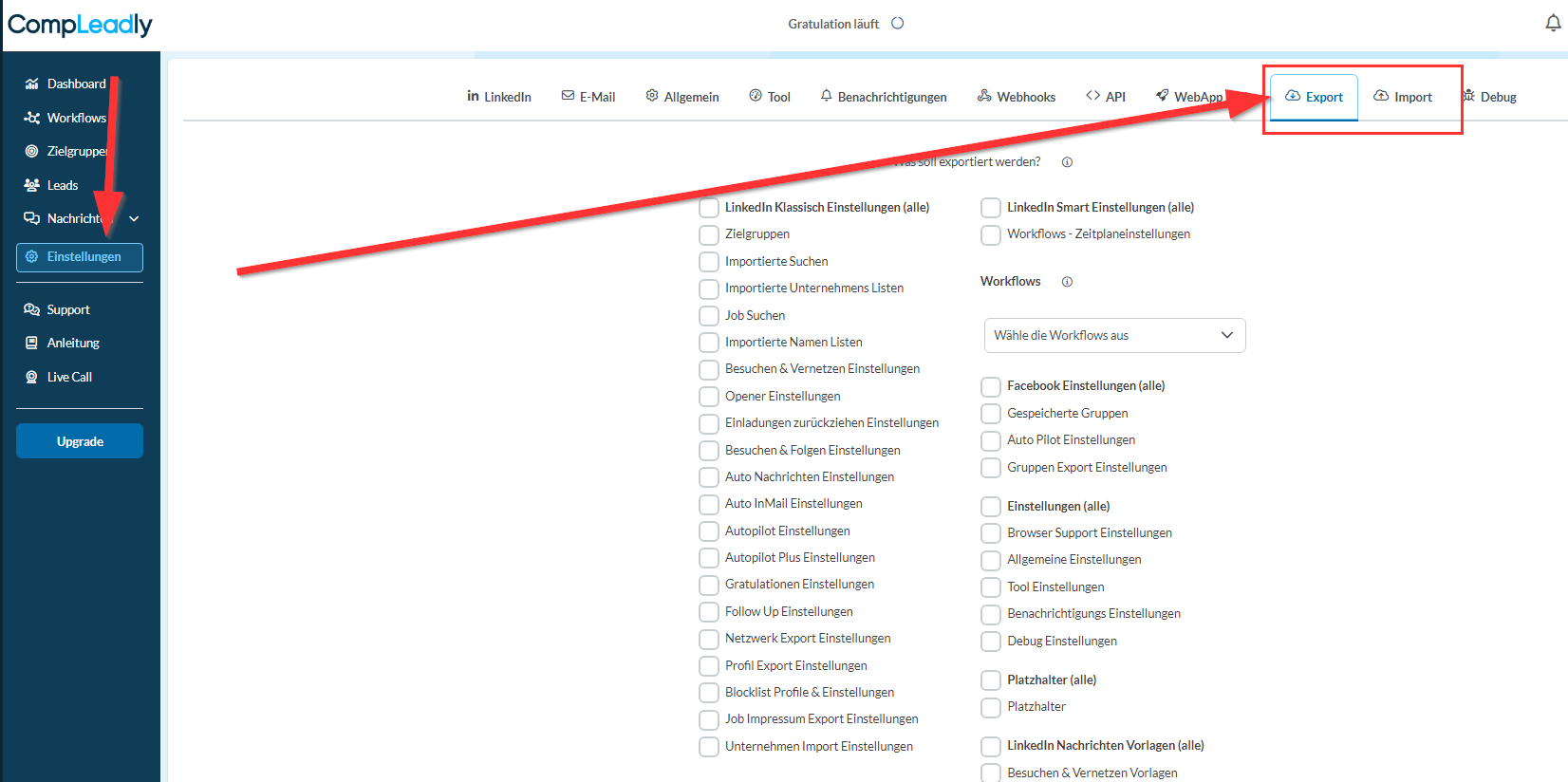Viewport: 1568px width, 782px height.
Task: Enable Facebook Einstellungen (alle) checkbox
Action: (x=991, y=386)
